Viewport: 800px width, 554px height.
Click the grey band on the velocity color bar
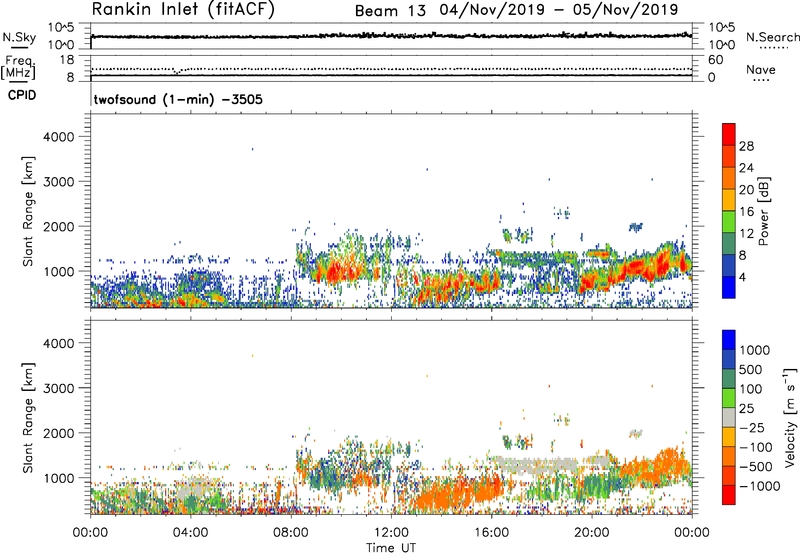tap(729, 417)
